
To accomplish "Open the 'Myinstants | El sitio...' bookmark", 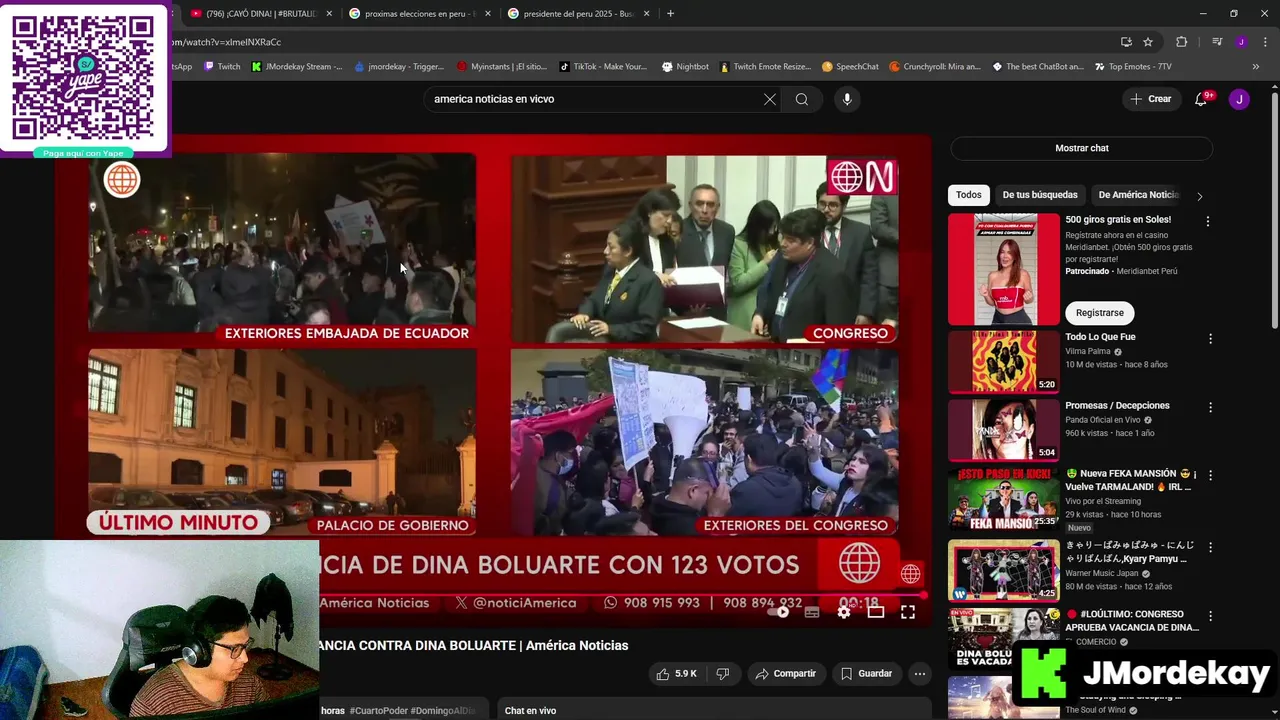I will 502,67.
